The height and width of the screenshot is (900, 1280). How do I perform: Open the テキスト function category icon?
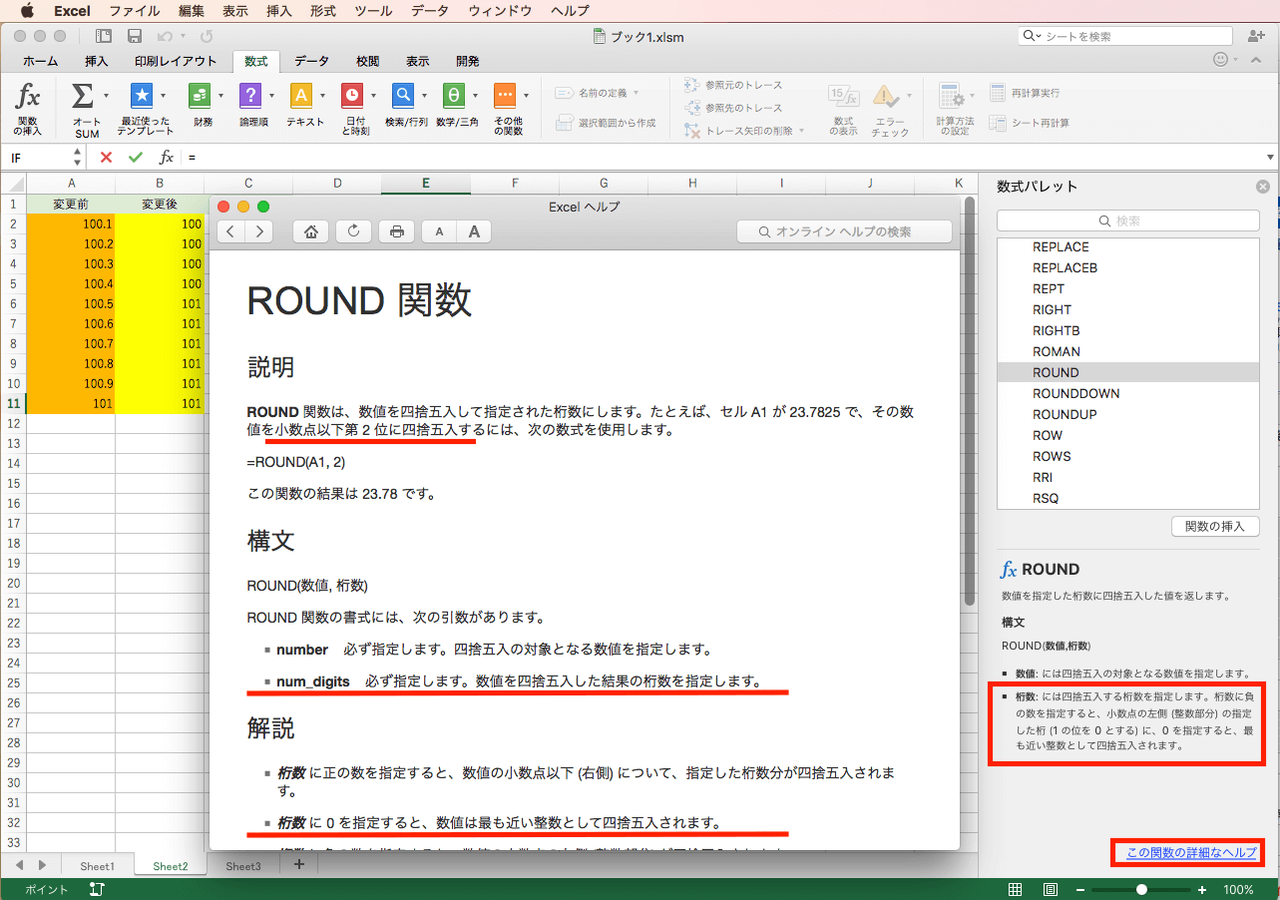coord(301,95)
